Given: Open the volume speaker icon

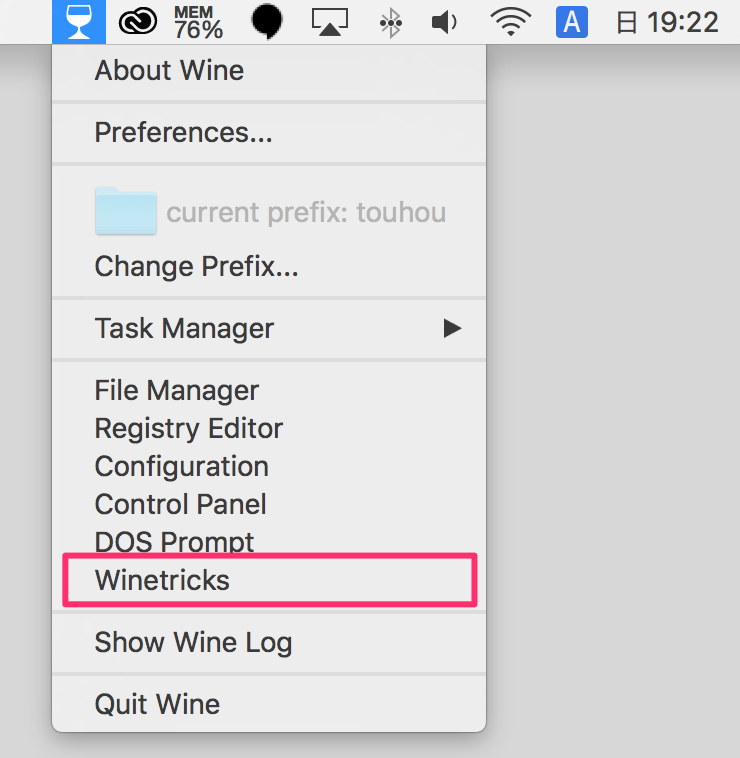Looking at the screenshot, I should tap(444, 22).
